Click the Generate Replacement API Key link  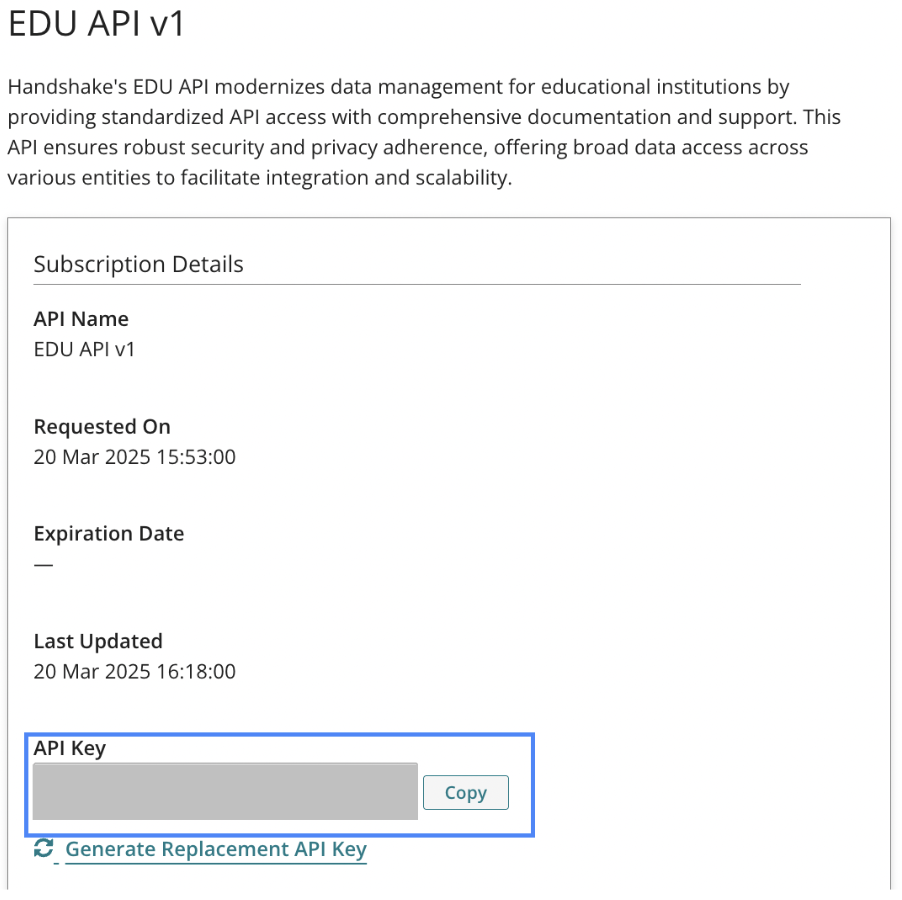click(x=216, y=850)
